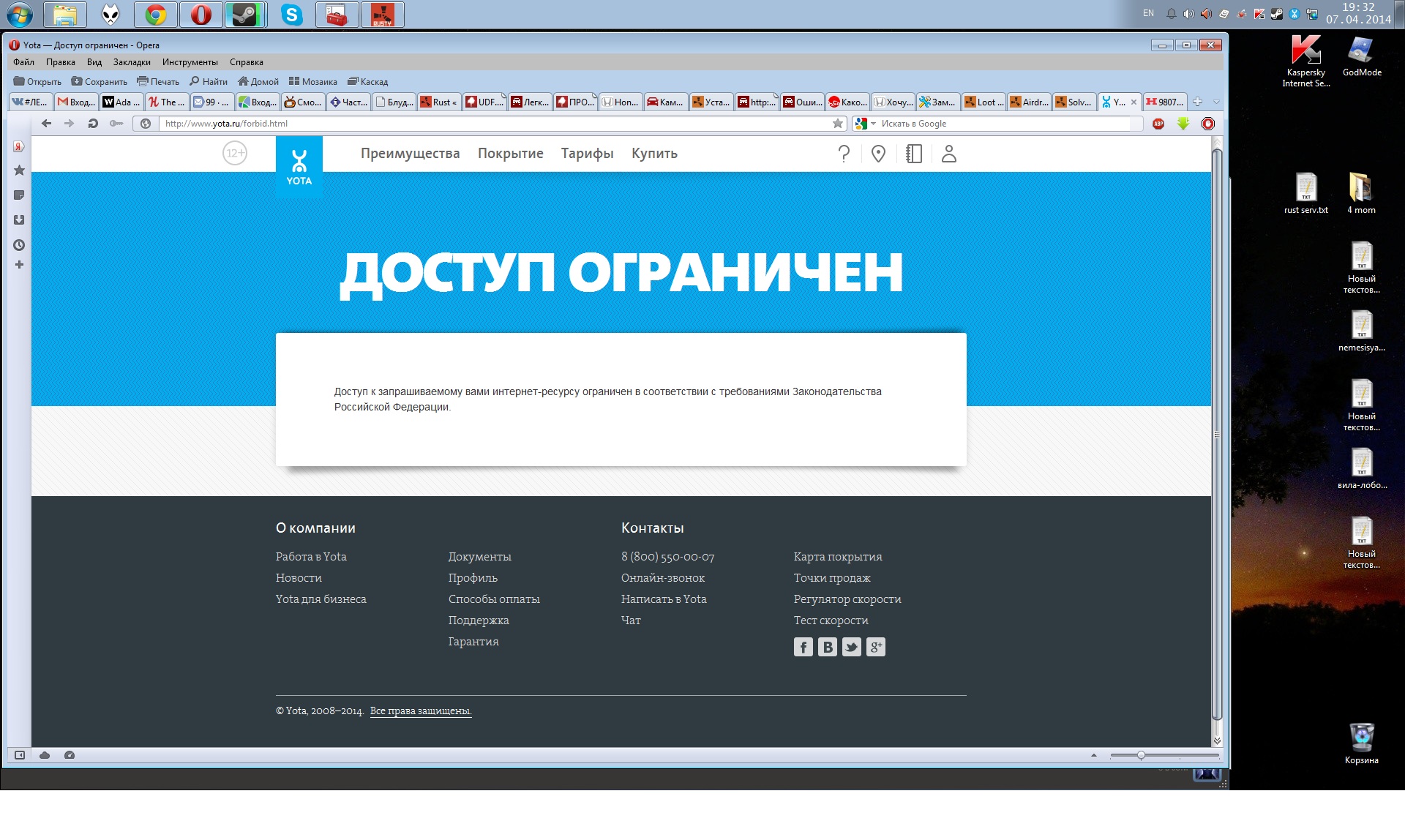This screenshot has width=1405, height=840.
Task: Switch to the Loot tab
Action: click(x=983, y=102)
